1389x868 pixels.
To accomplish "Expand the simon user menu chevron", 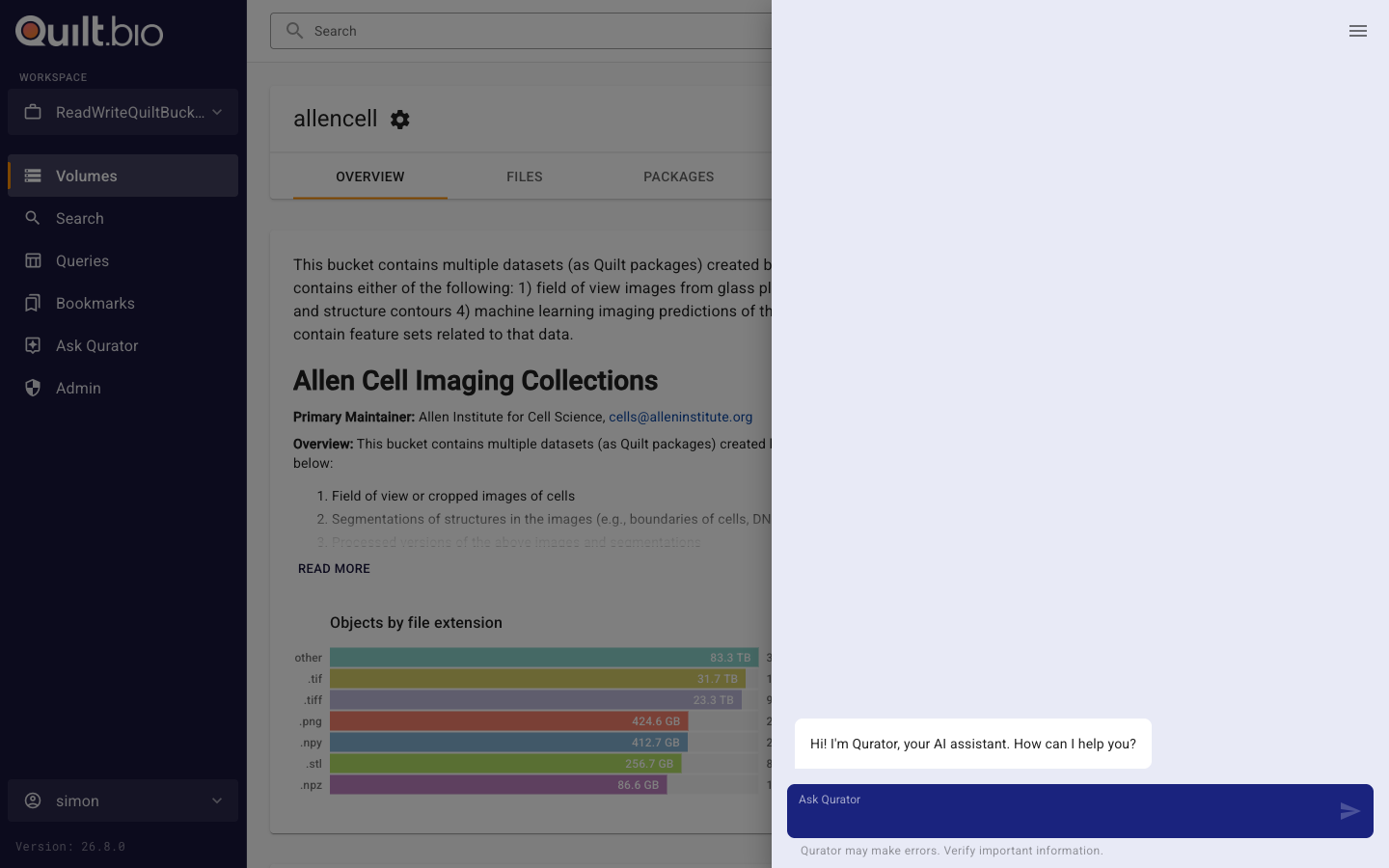I will click(217, 800).
